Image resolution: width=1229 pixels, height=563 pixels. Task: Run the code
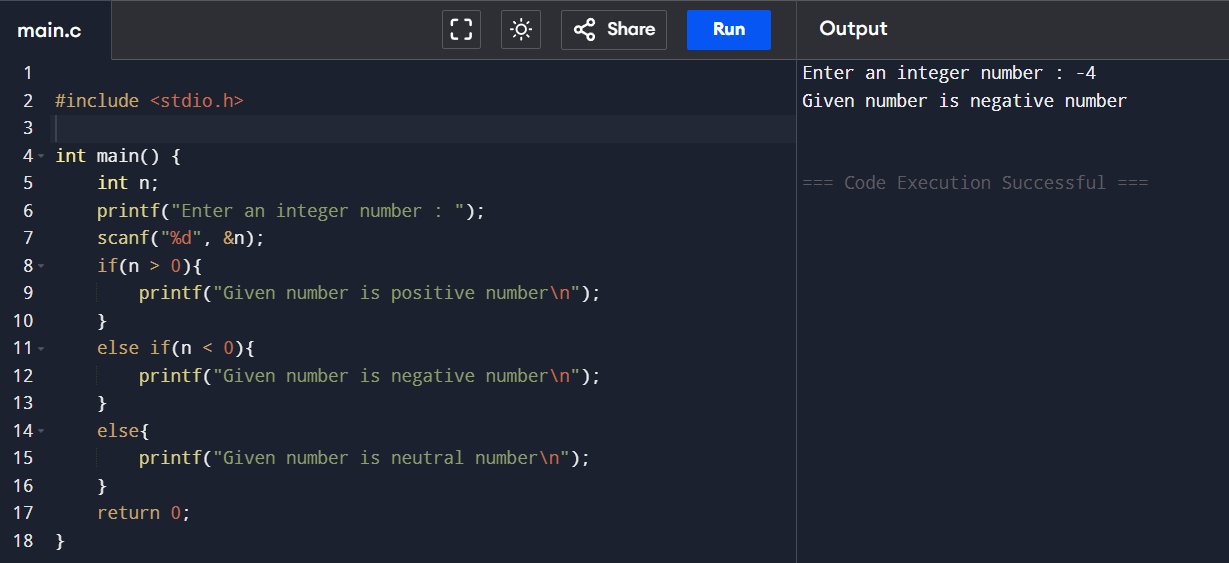[x=728, y=30]
